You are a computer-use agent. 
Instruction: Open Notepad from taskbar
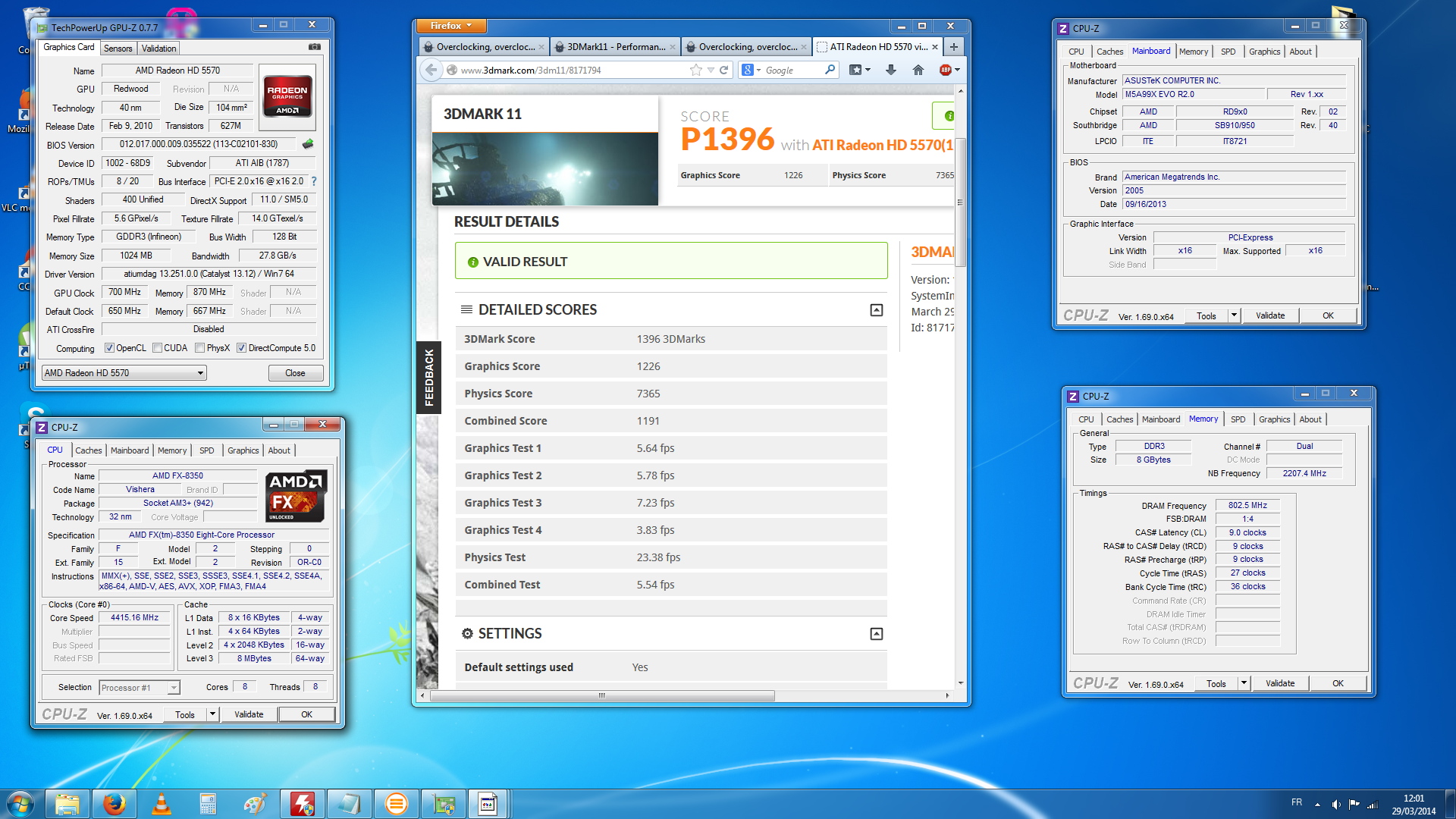[x=350, y=804]
